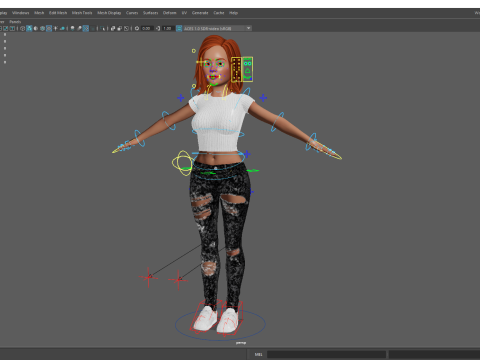Image resolution: width=480 pixels, height=360 pixels.
Task: Toggle the safe title overlay icon
Action: (12, 28)
